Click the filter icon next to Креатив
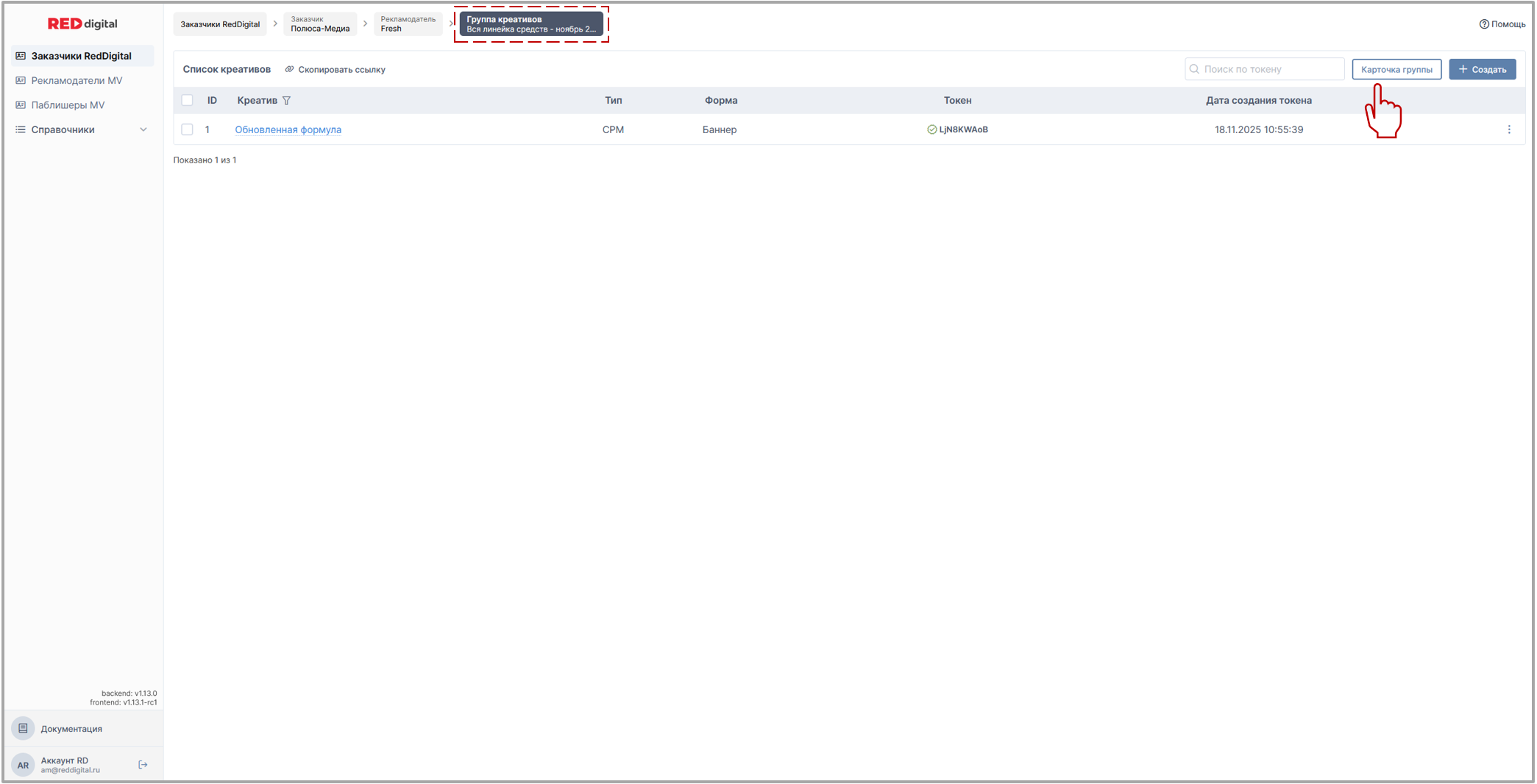Viewport: 1537px width, 784px height. pos(287,101)
